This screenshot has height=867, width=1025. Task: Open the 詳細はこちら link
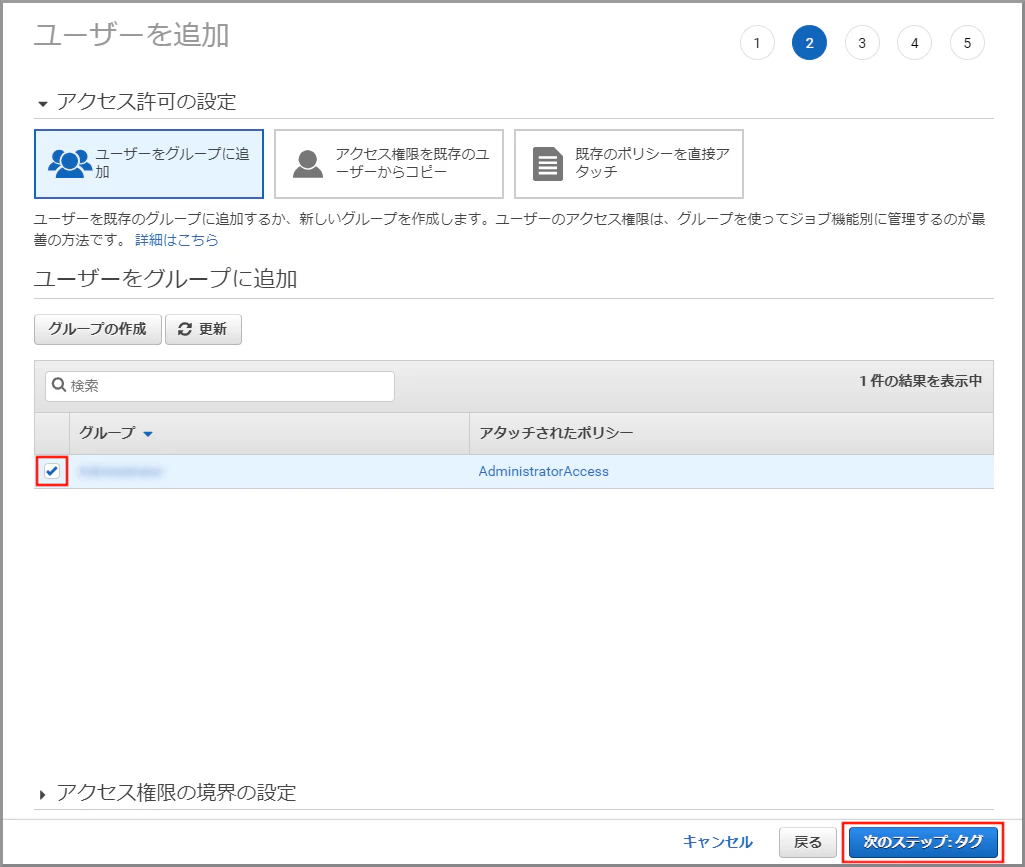[176, 240]
